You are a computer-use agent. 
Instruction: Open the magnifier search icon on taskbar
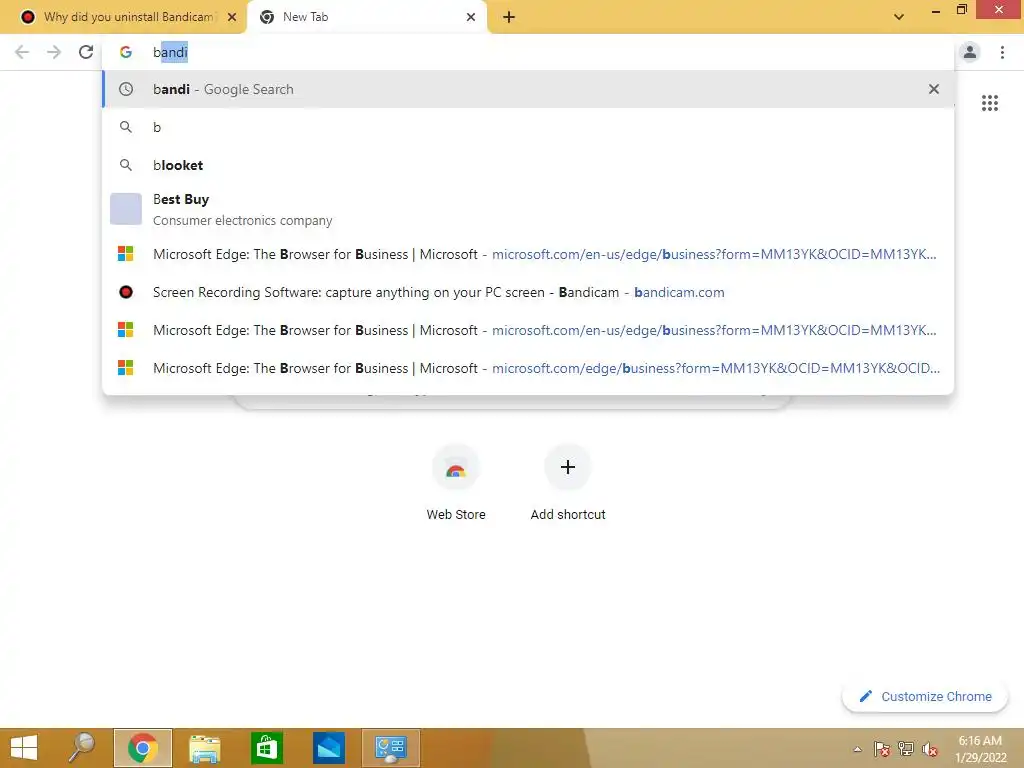(x=82, y=748)
